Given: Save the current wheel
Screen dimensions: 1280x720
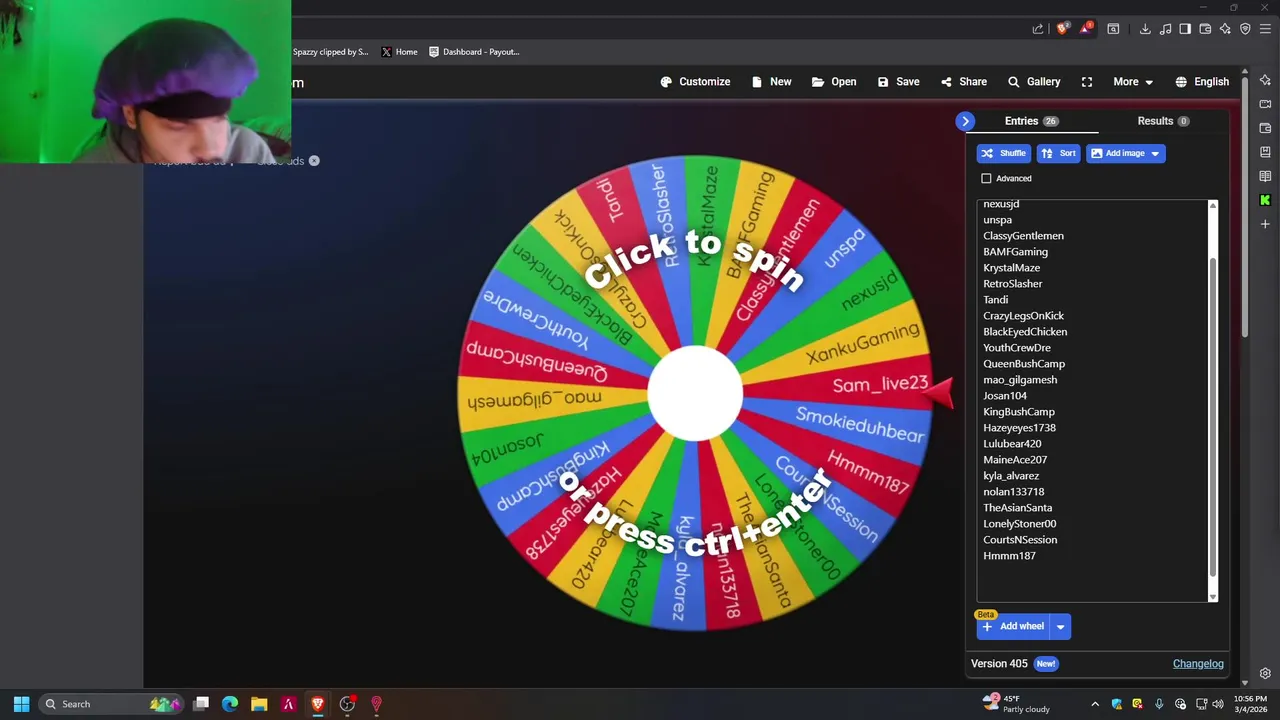Looking at the screenshot, I should point(898,82).
